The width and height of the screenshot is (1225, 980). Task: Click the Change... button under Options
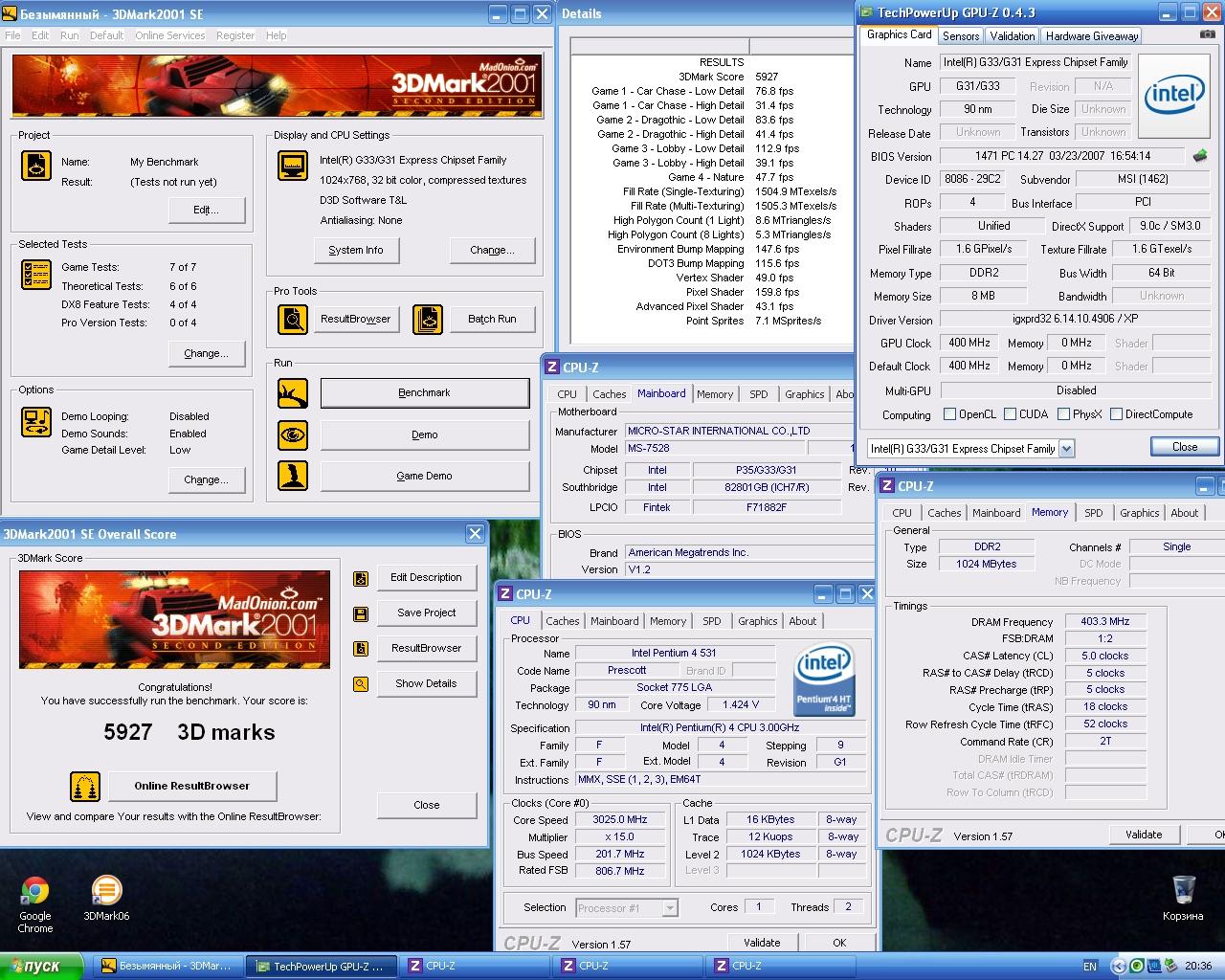(207, 480)
